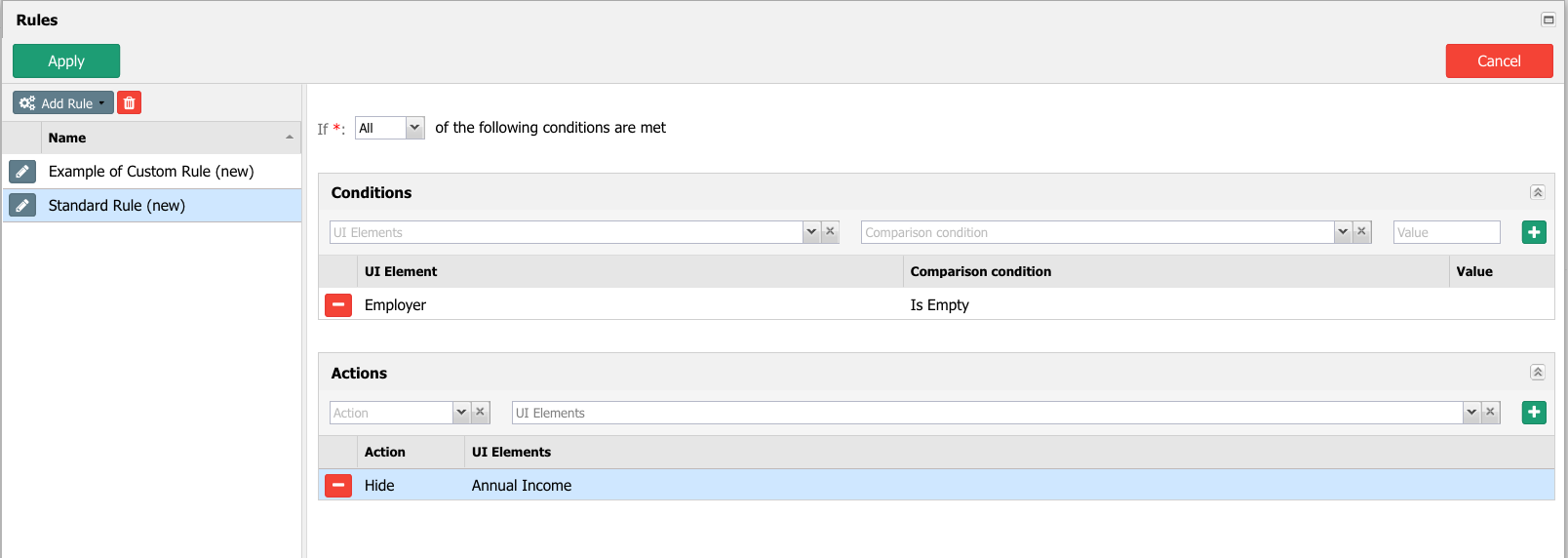Collapse the Conditions section
Screen dimensions: 1568x558
coord(1537,192)
